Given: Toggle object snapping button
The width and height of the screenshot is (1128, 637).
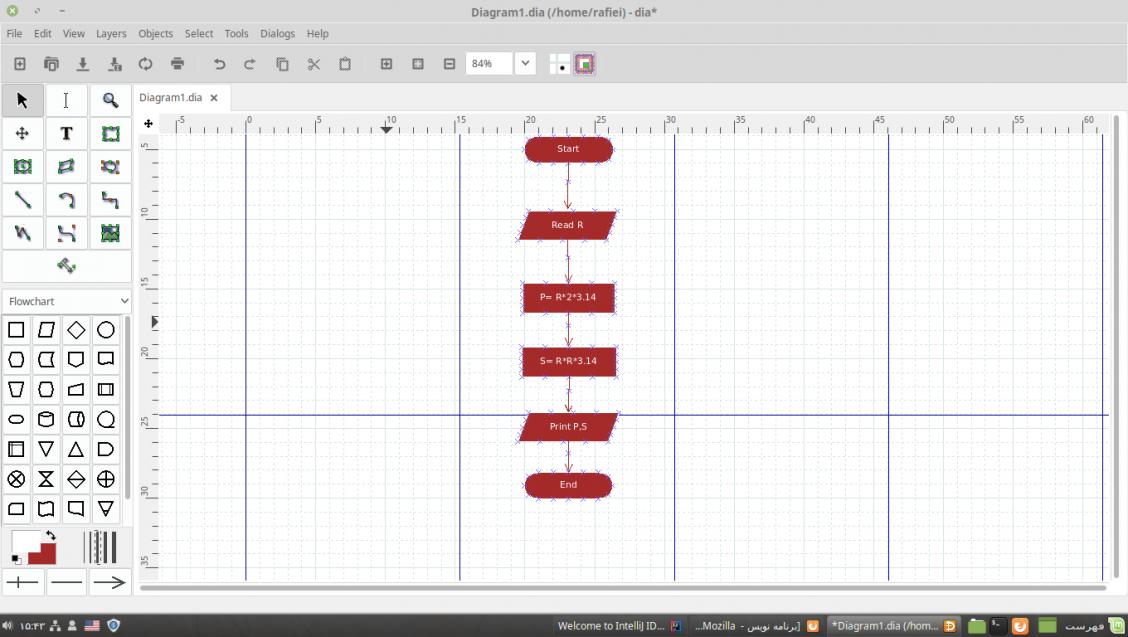Looking at the screenshot, I should click(585, 64).
